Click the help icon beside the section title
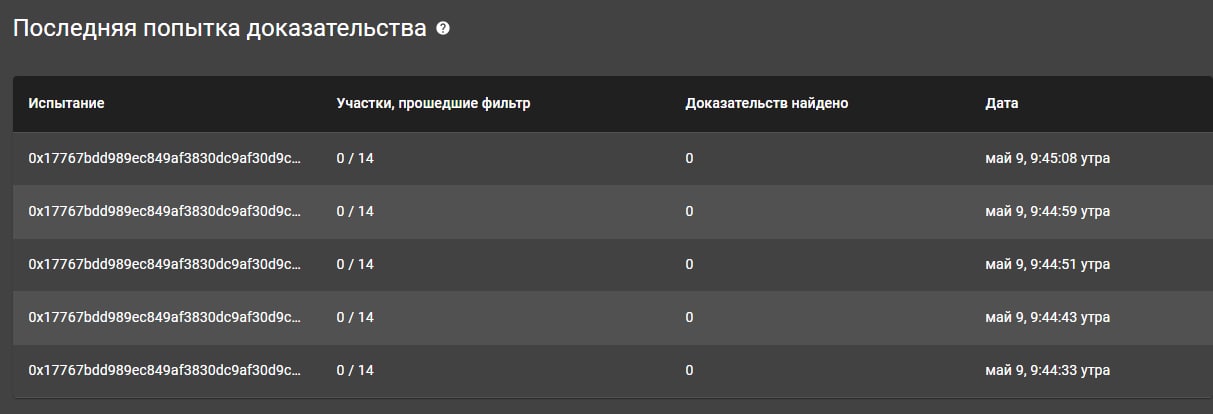Viewport: 1213px width, 414px height. 443,29
